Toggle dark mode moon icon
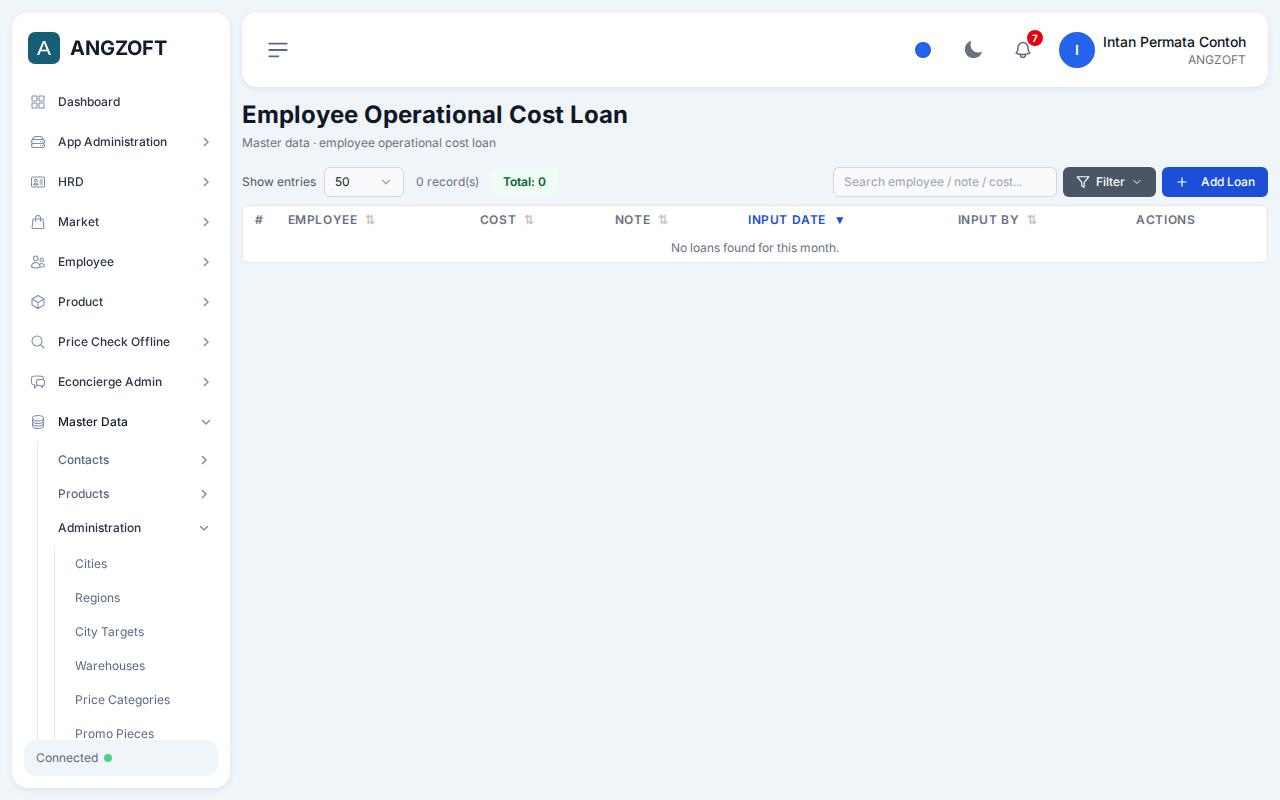The image size is (1280, 800). pos(973,50)
